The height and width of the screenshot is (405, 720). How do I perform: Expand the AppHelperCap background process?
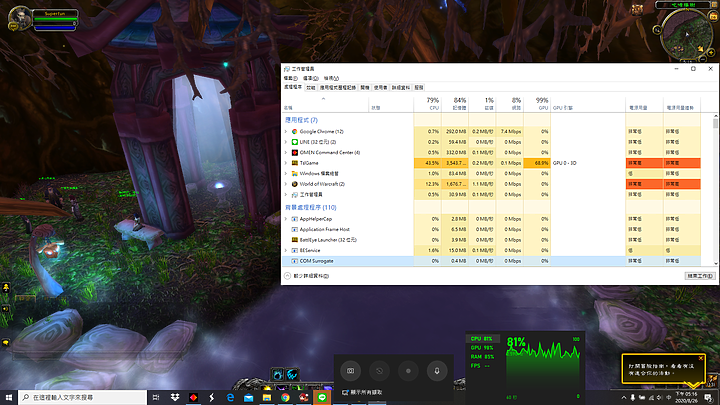click(286, 219)
